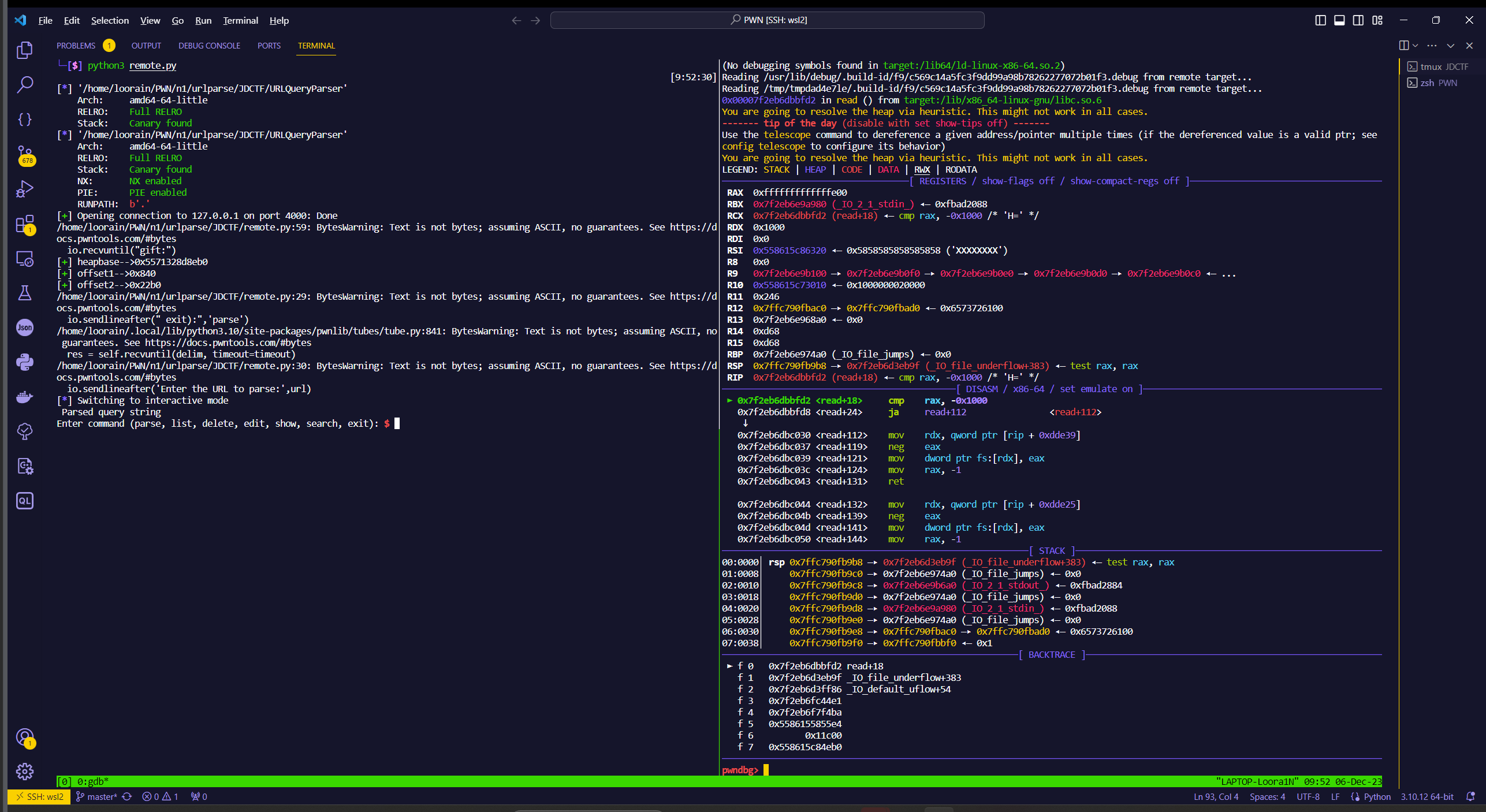This screenshot has width=1486, height=812.
Task: Click the master* branch indicator
Action: 96,796
